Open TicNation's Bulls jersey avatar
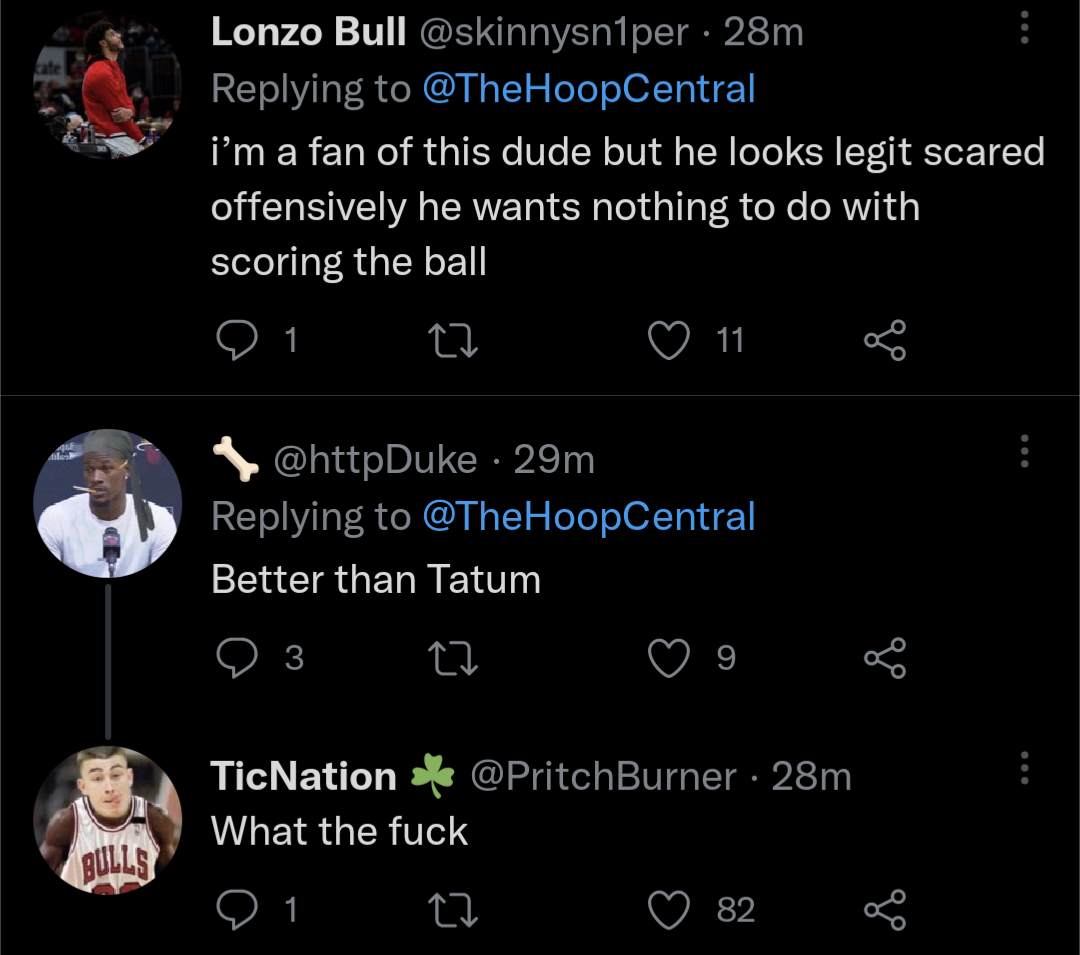 [108, 818]
